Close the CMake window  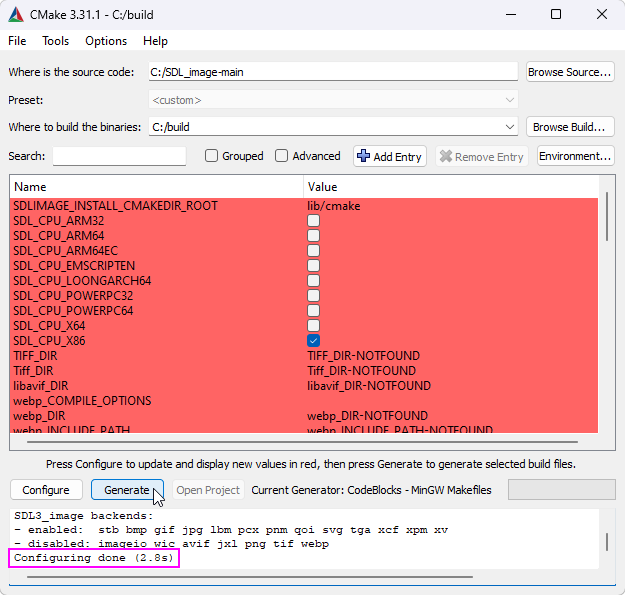[602, 15]
